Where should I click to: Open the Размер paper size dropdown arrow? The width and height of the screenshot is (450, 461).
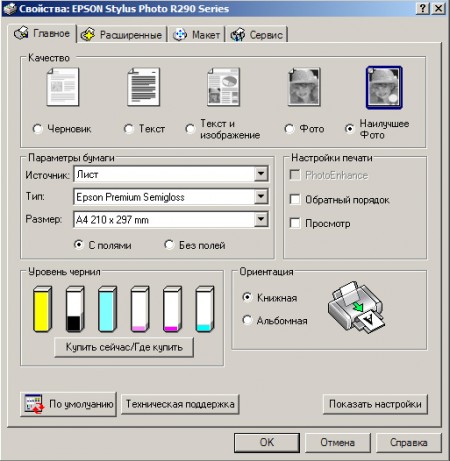point(261,219)
